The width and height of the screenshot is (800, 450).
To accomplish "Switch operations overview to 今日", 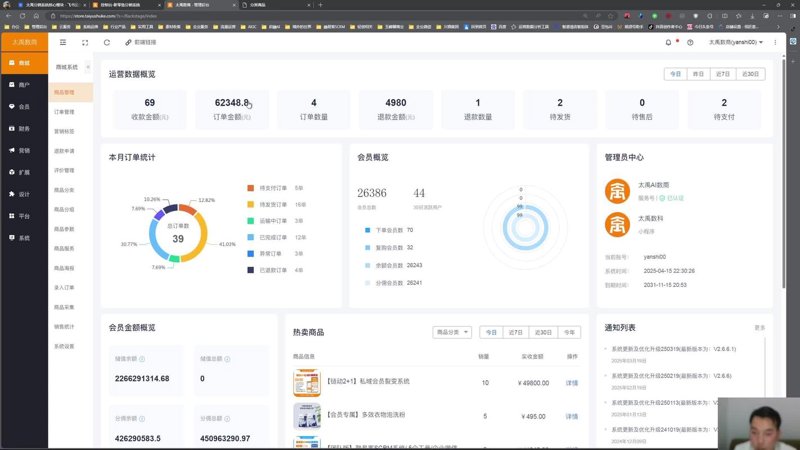I will coord(676,74).
